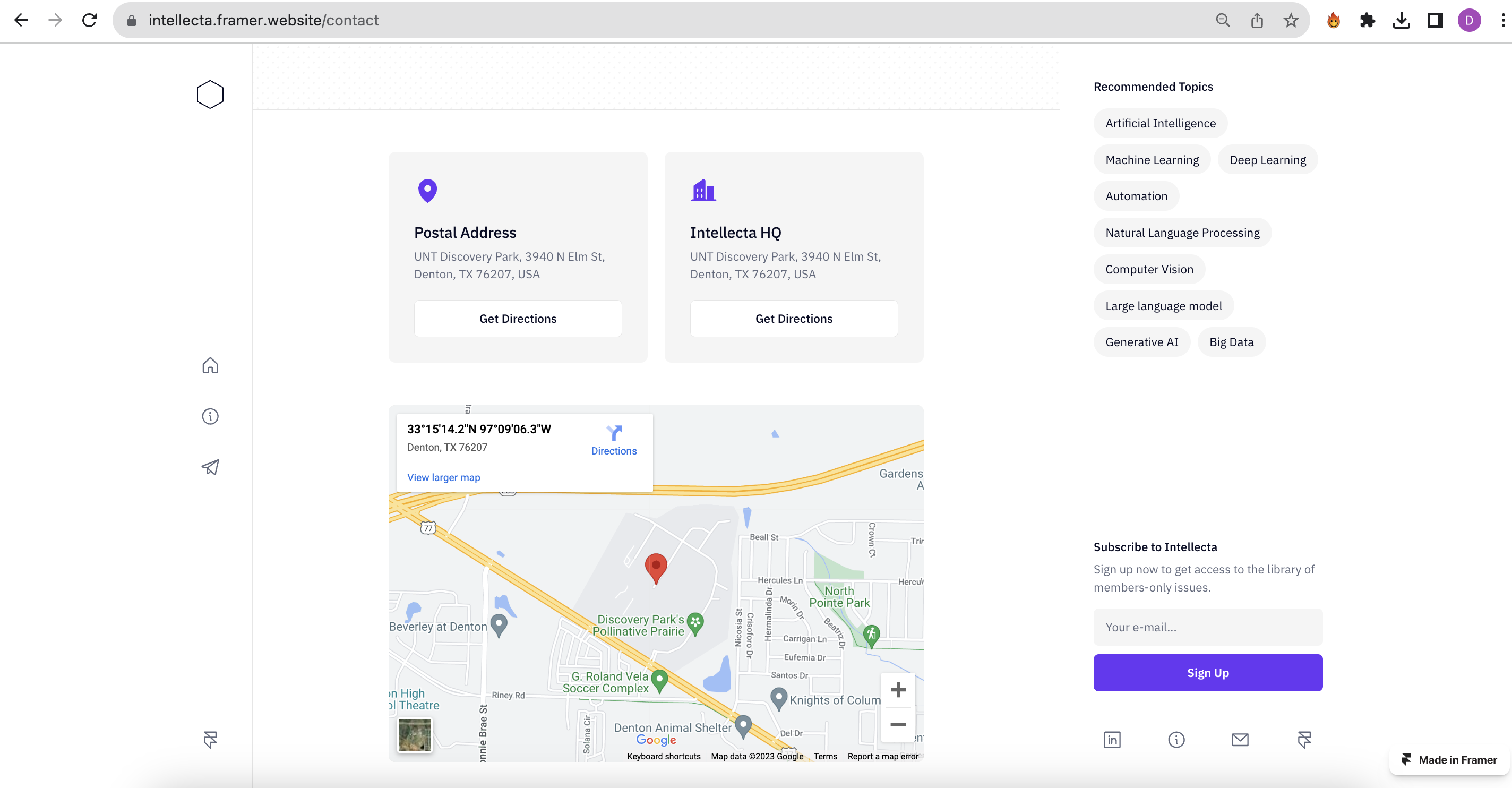
Task: Click Get Directions under Postal Address
Action: click(518, 319)
